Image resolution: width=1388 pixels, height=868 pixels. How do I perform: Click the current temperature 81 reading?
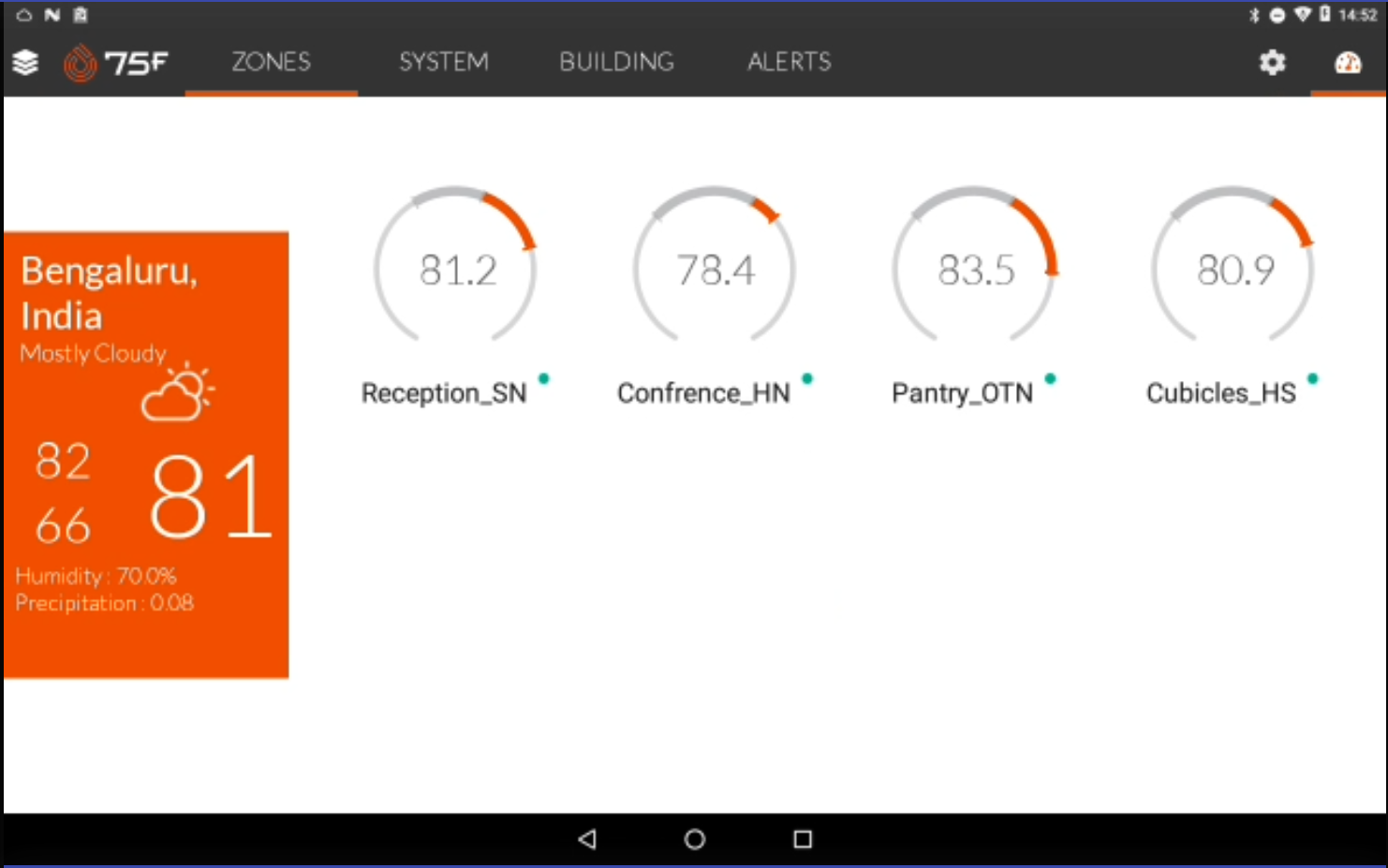point(211,496)
